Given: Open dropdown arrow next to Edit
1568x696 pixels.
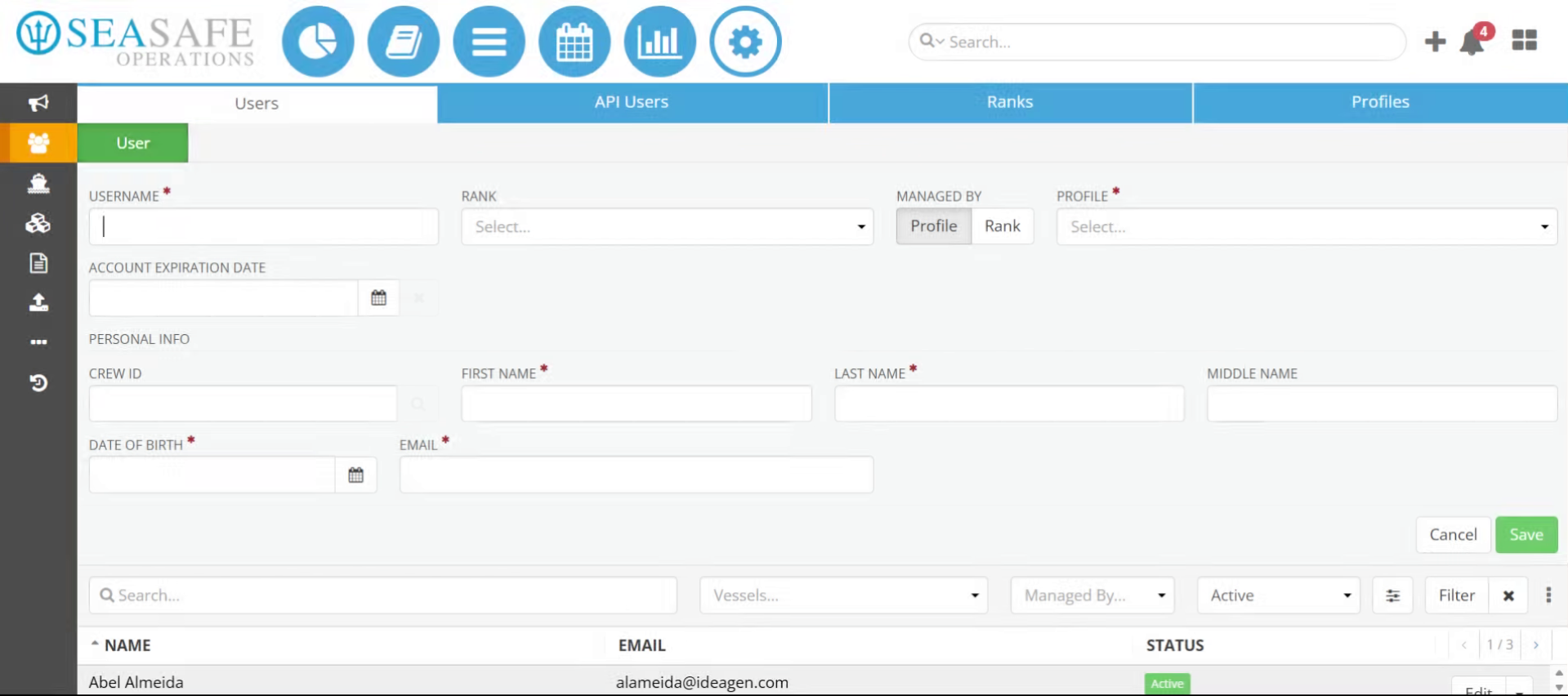Looking at the screenshot, I should click(x=1519, y=690).
